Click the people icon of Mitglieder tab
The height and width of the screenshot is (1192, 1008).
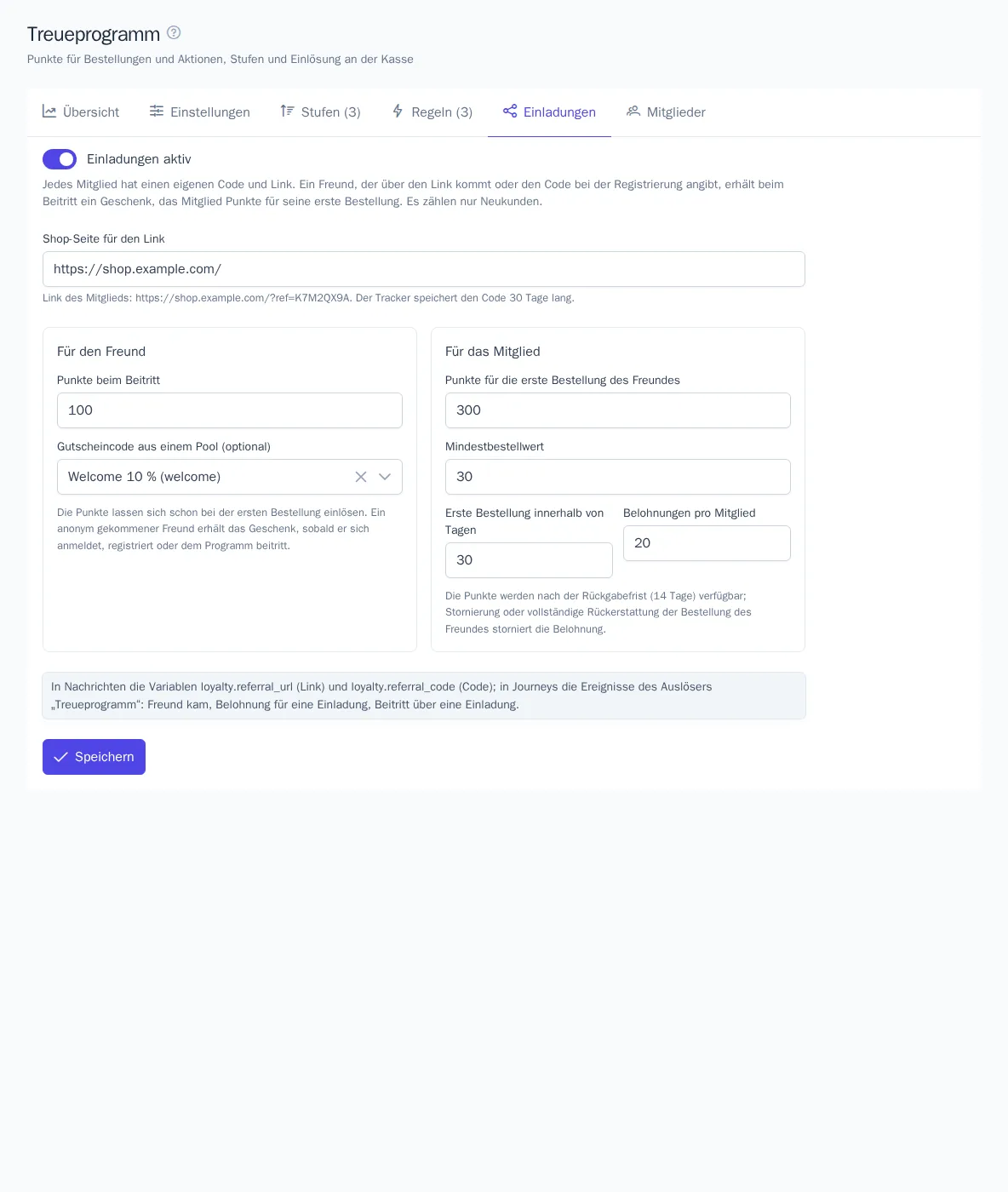(633, 112)
